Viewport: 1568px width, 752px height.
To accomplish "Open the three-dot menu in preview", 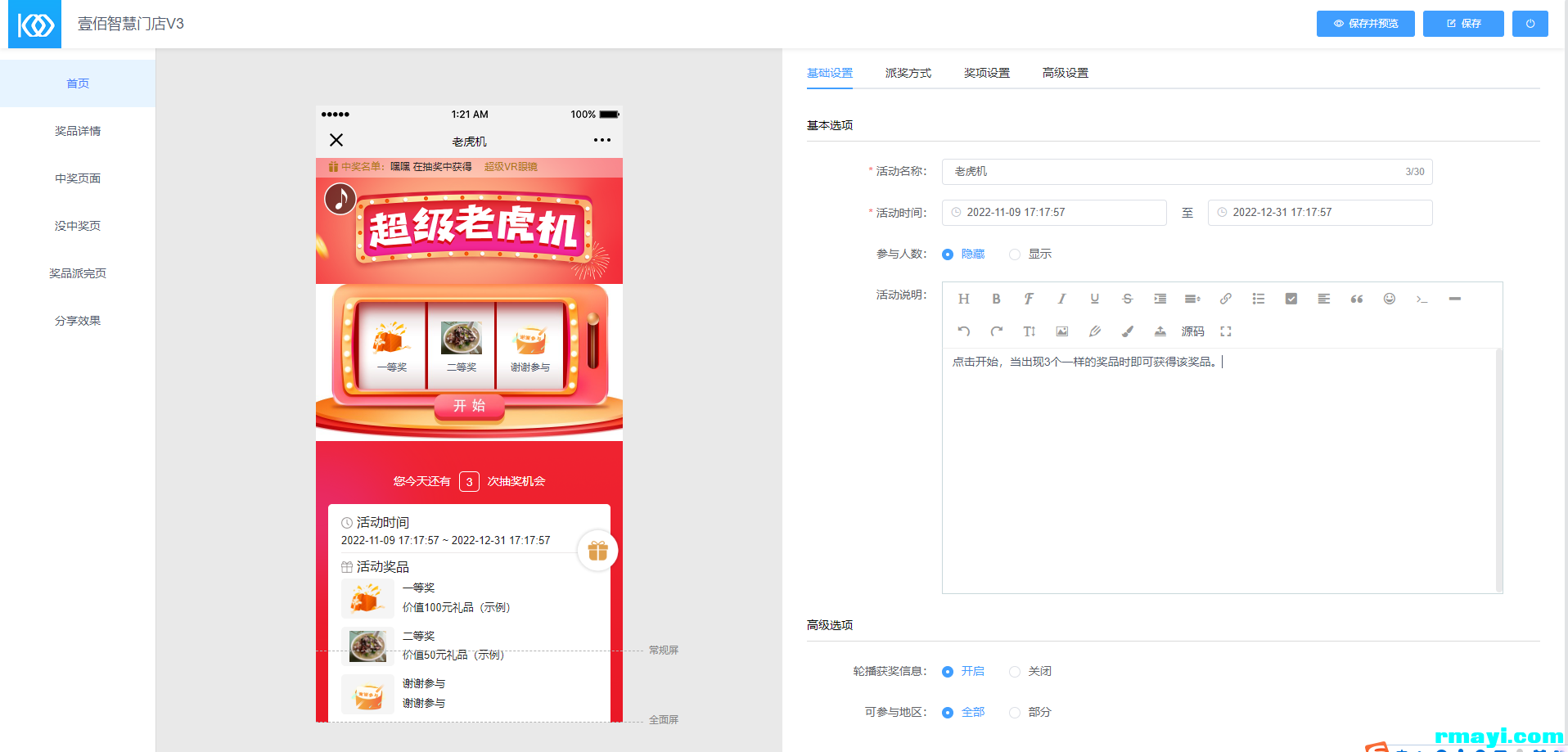I will click(602, 140).
